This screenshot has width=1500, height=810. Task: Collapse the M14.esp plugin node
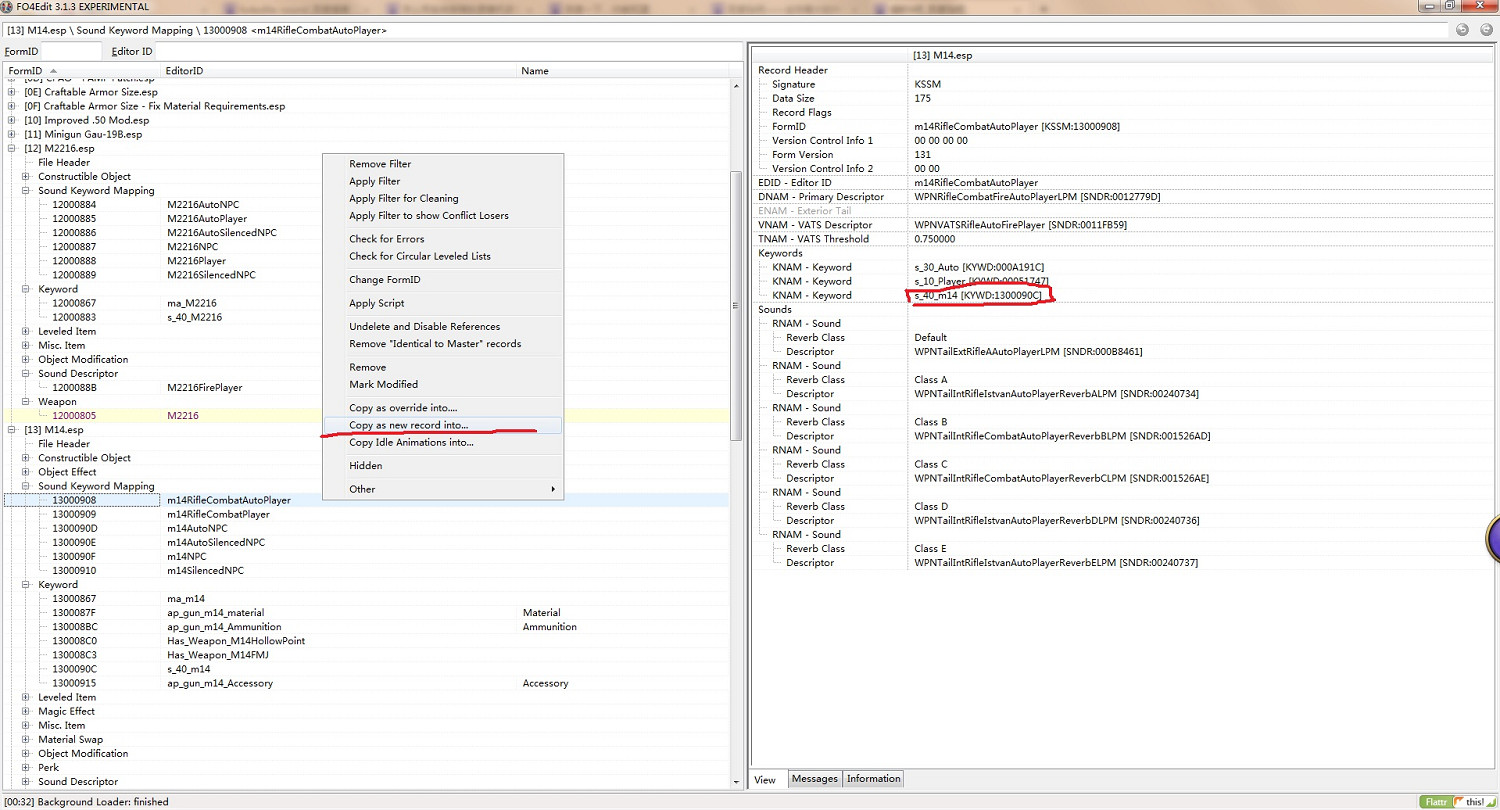coord(11,430)
